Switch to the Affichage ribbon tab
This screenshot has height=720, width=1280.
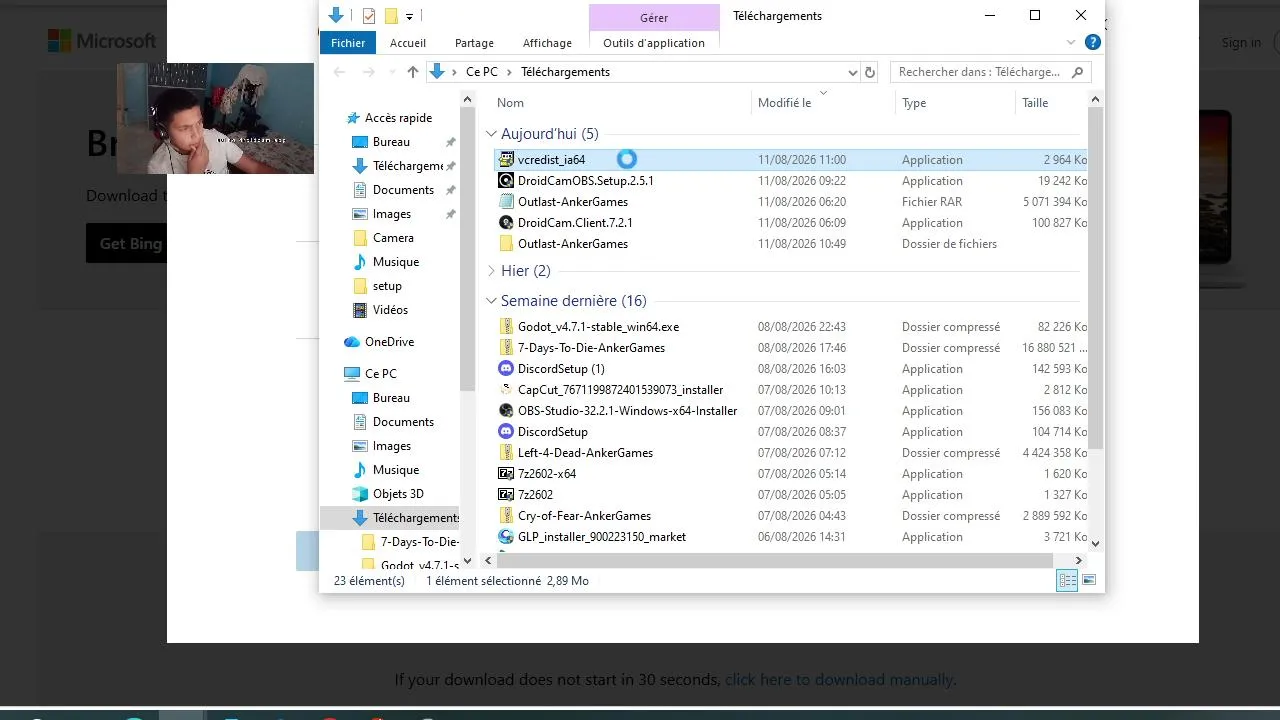coord(547,43)
